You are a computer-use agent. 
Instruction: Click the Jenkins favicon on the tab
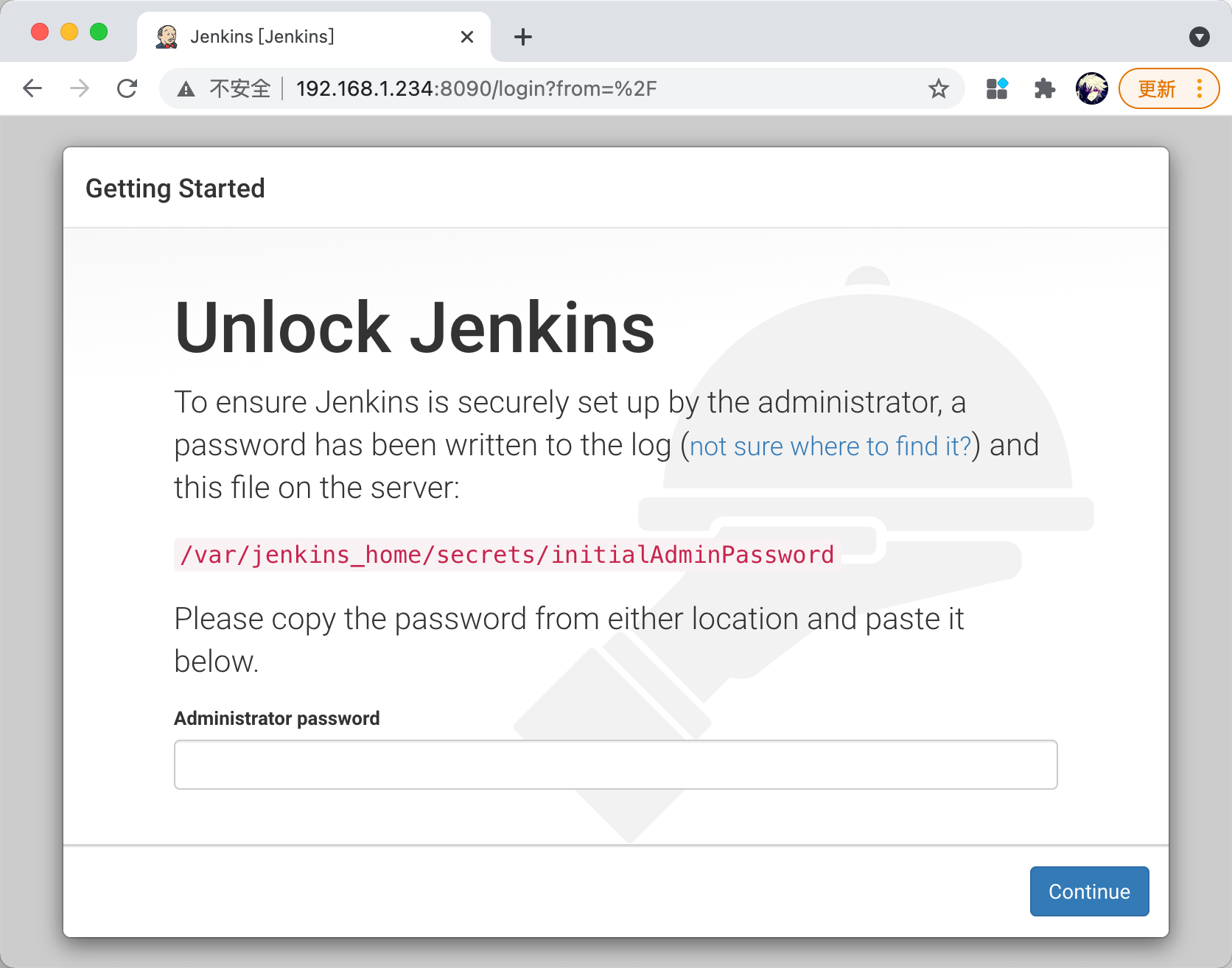tap(167, 37)
